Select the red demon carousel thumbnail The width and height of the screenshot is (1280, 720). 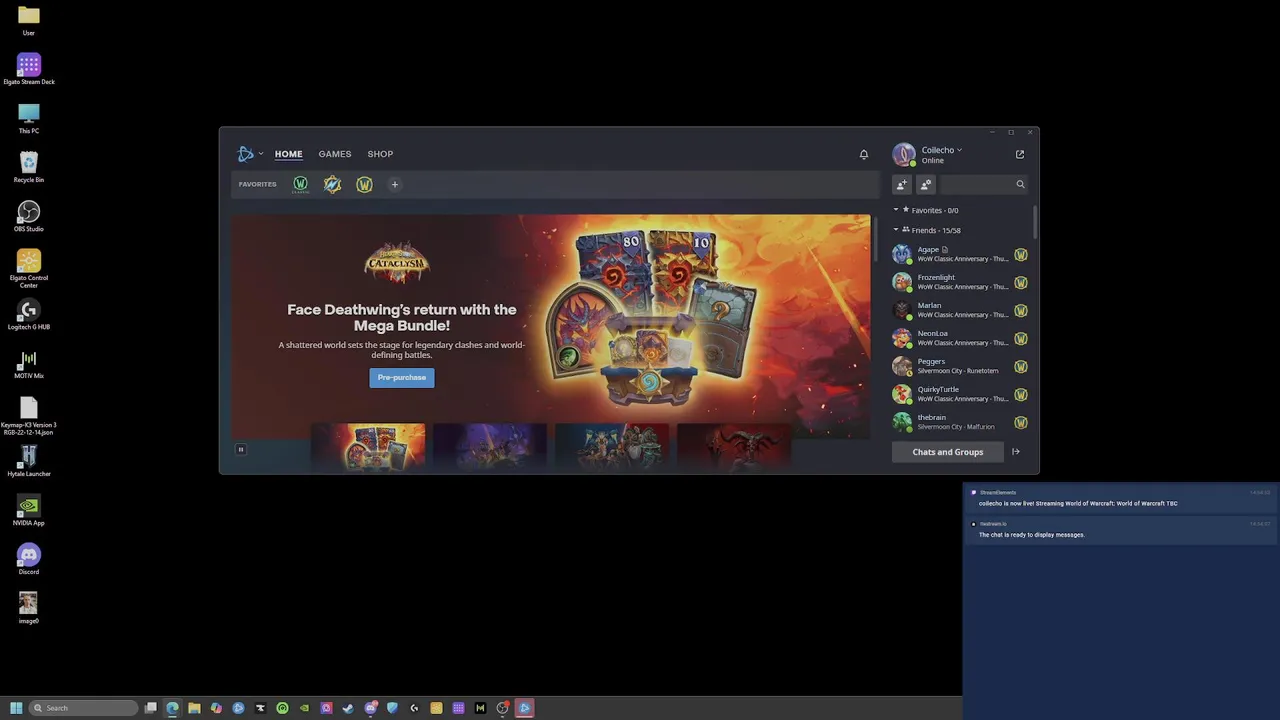click(x=734, y=447)
